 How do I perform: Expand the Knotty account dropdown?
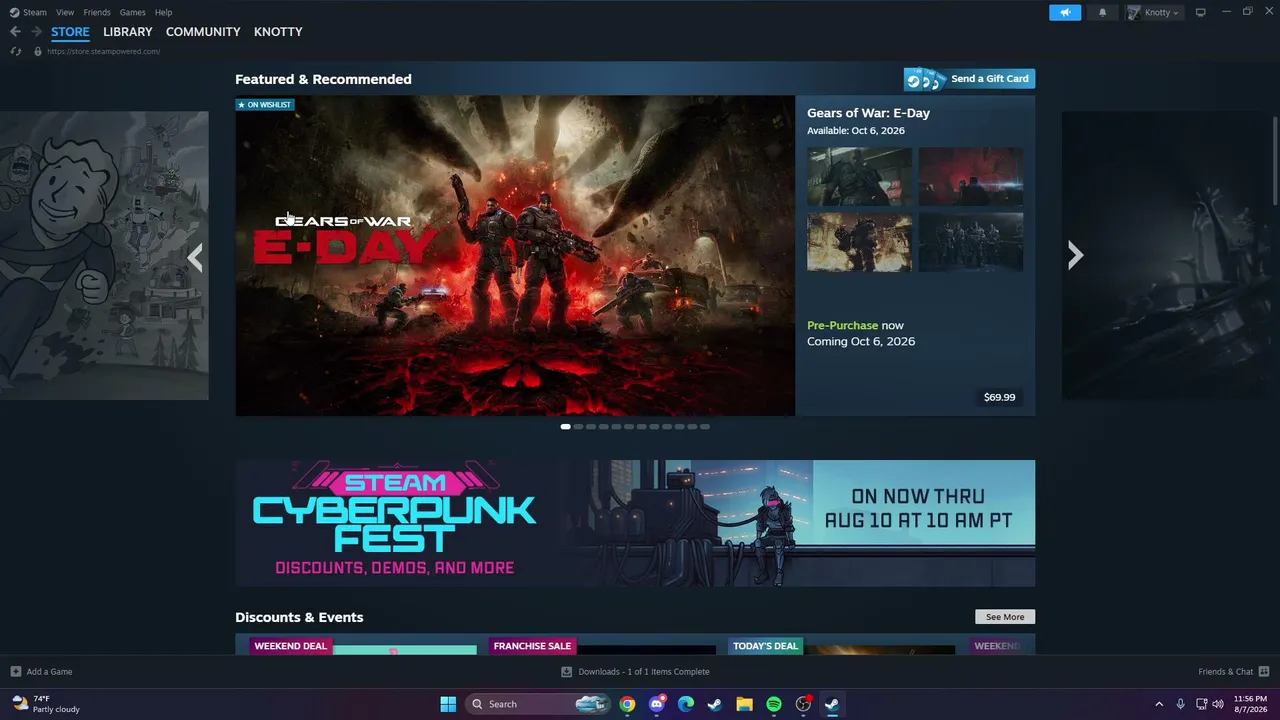pos(1154,12)
